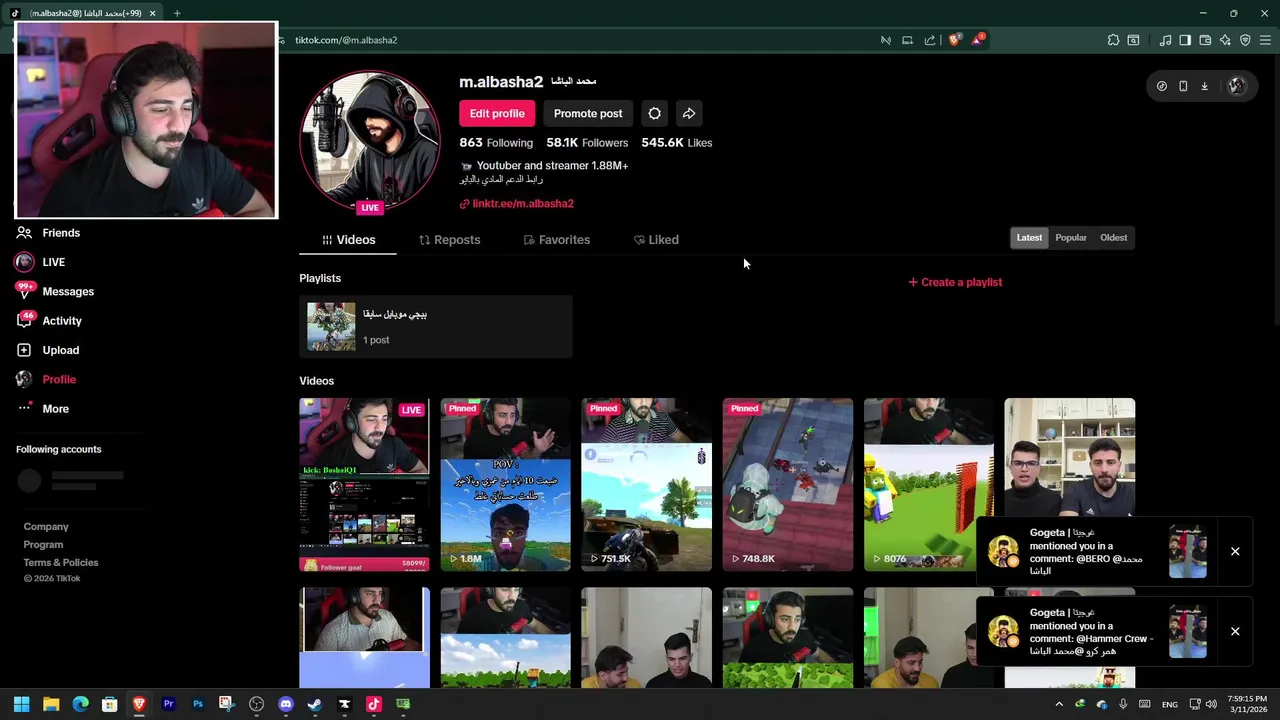The height and width of the screenshot is (720, 1280).
Task: Open the browser hamburger menu
Action: tap(1265, 40)
